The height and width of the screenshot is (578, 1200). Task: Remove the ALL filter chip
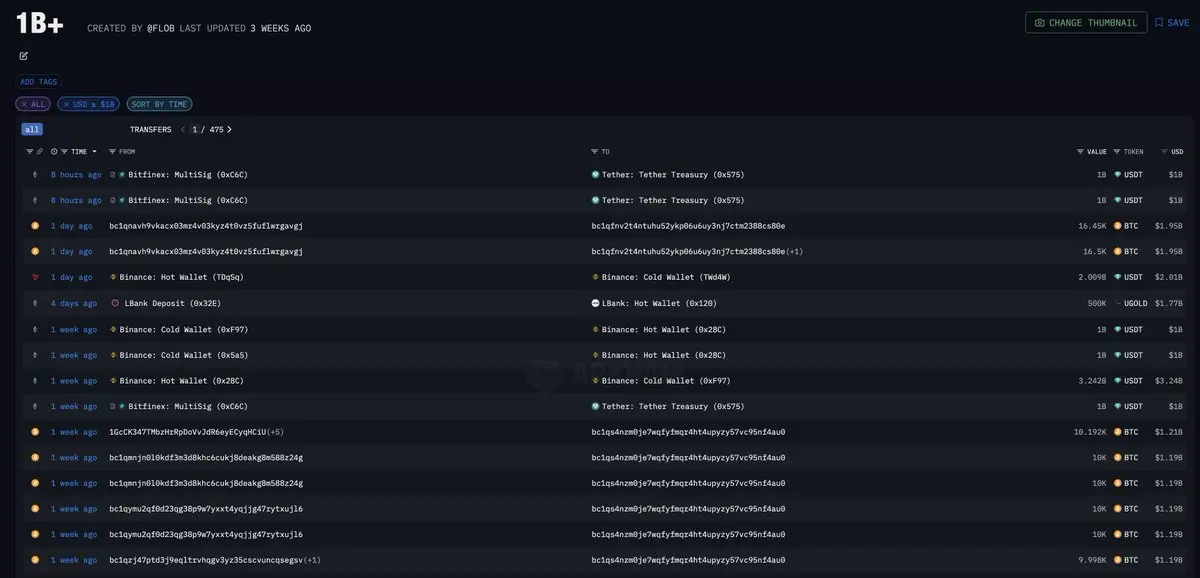(32, 104)
